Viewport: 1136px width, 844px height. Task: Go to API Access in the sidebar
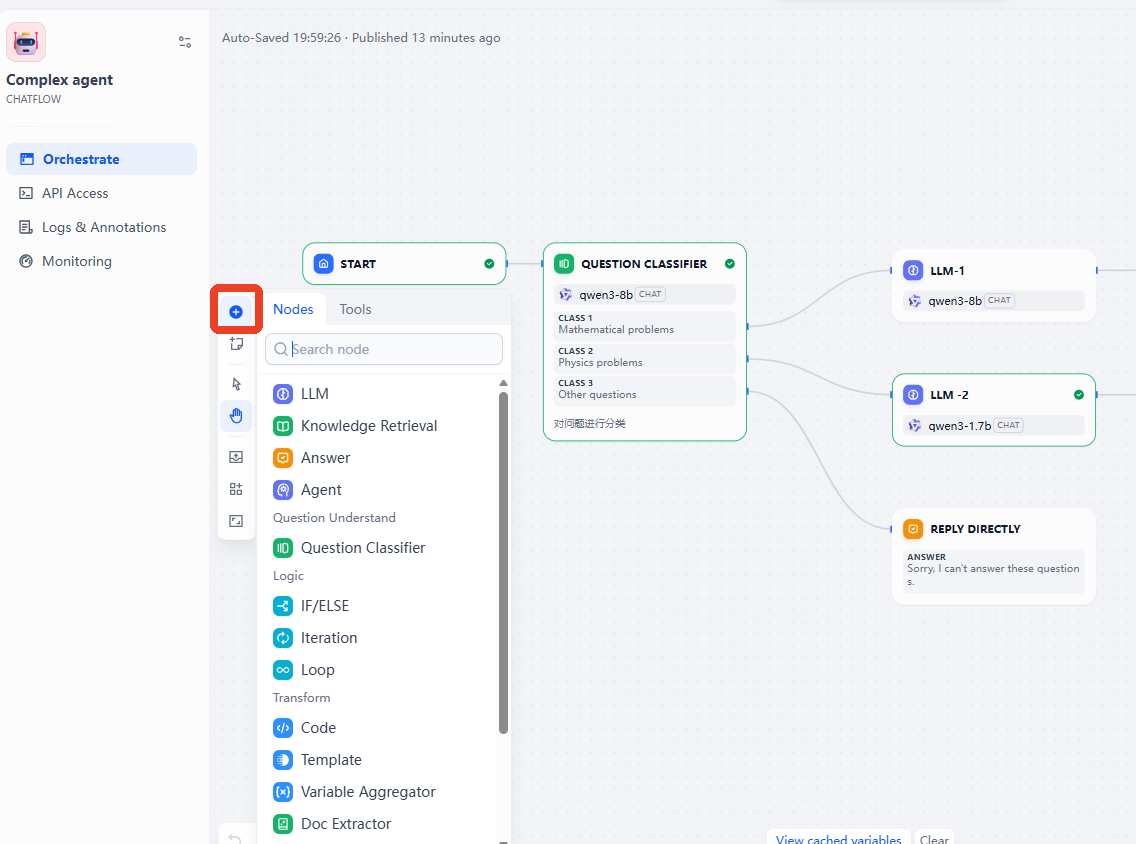point(101,193)
